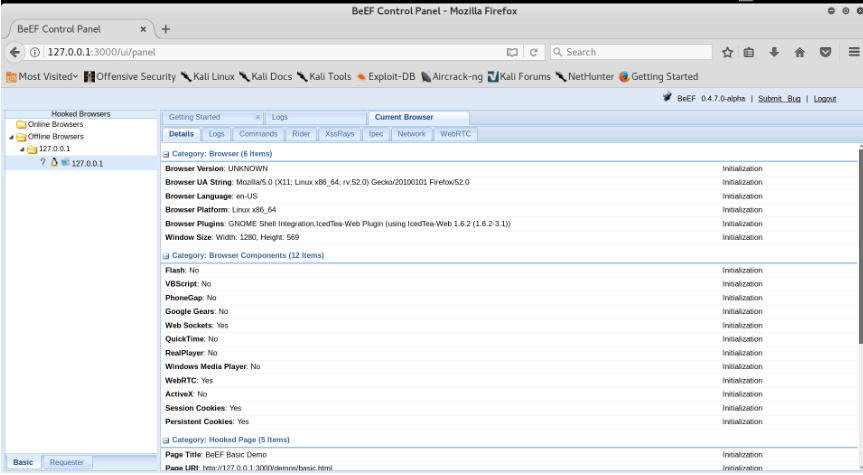Switch to Requester tab in Hooked Browsers panel
Viewport: 863px width, 475px height.
click(67, 462)
